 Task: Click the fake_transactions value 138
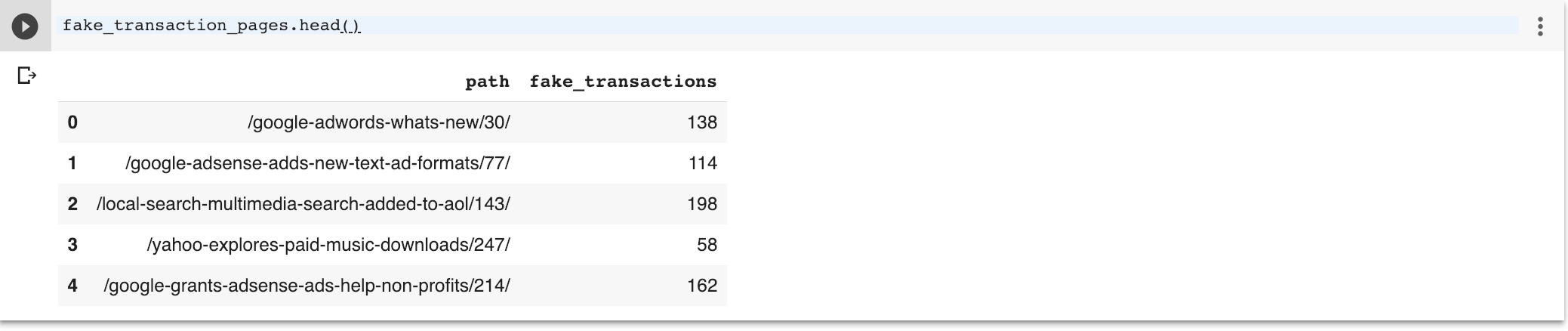[x=701, y=122]
